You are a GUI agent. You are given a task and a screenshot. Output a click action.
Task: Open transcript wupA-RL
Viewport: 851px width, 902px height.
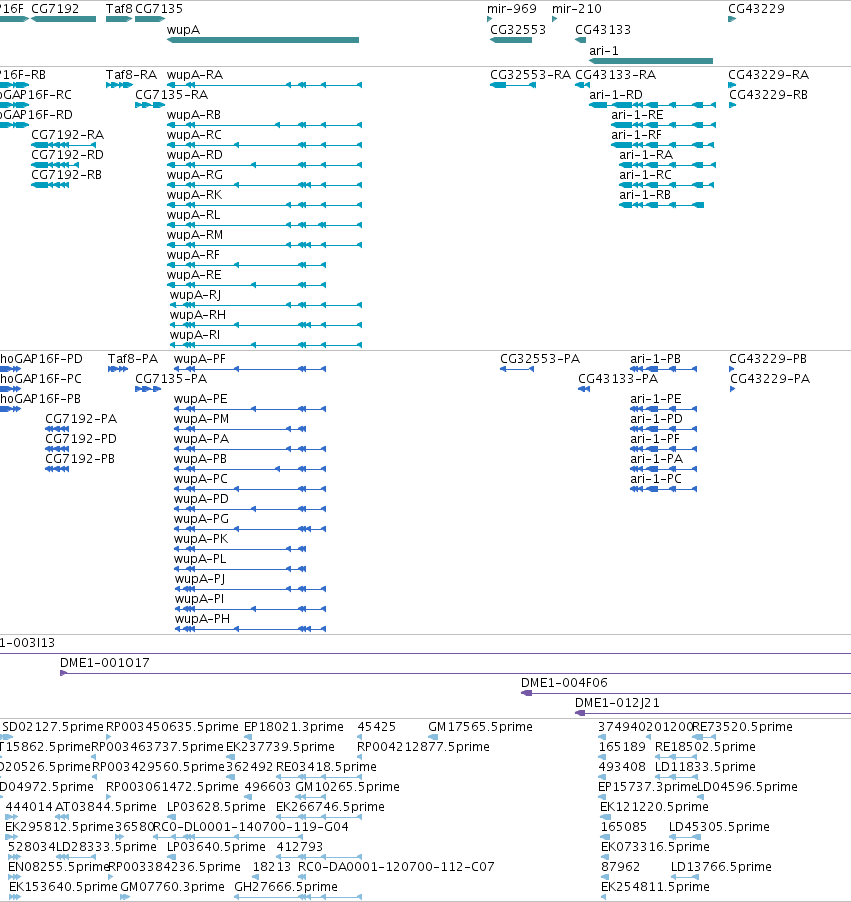[193, 215]
